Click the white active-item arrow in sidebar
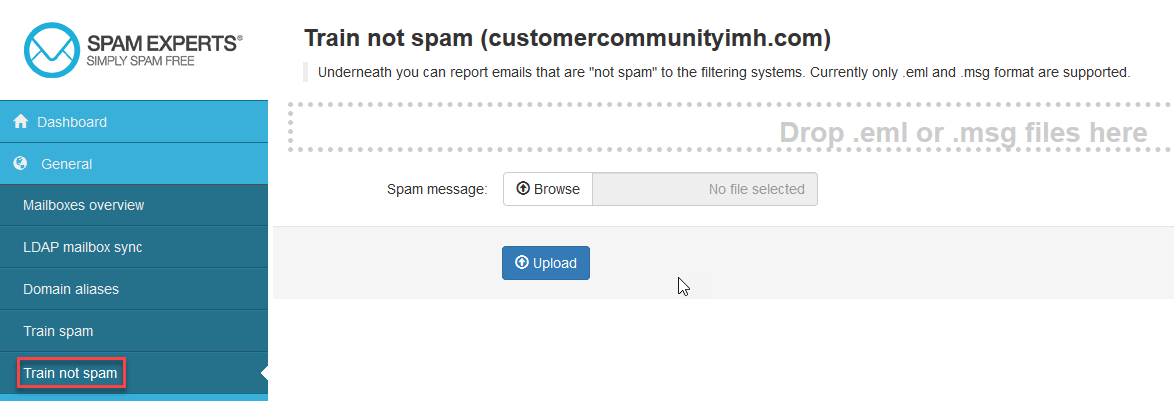 (264, 374)
